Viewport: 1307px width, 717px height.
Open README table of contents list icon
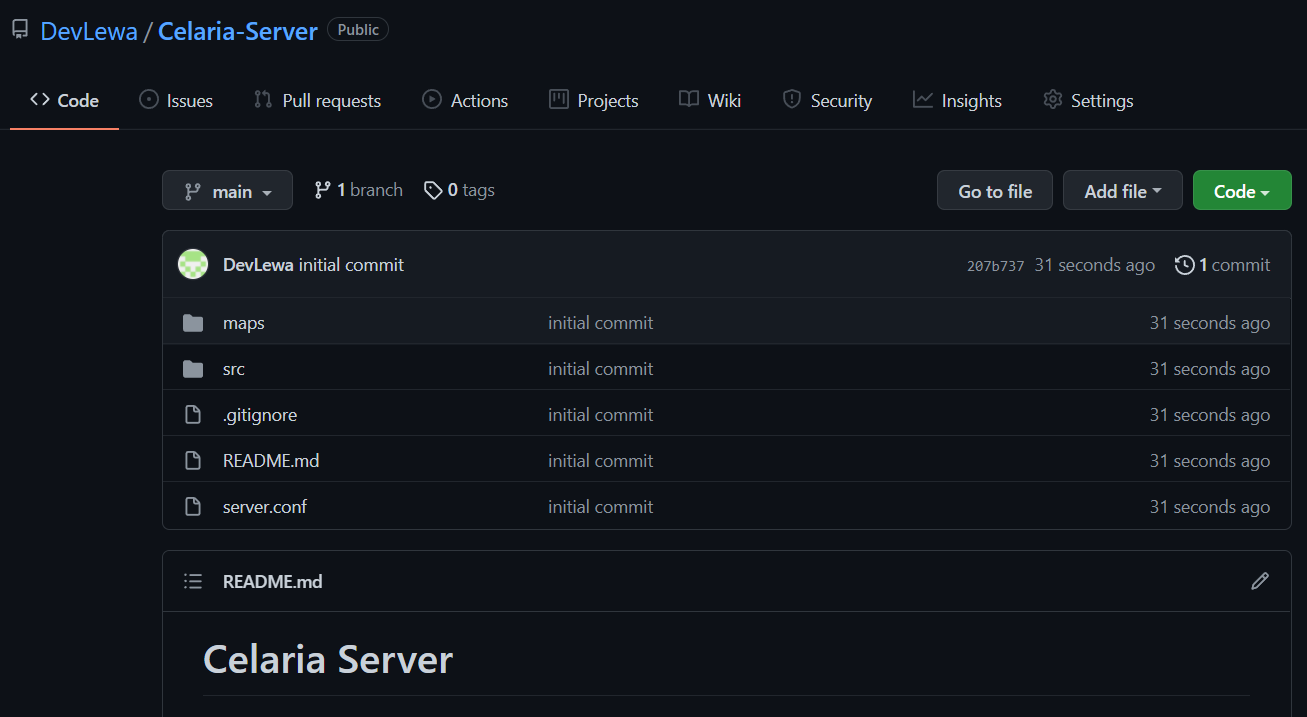(x=193, y=581)
